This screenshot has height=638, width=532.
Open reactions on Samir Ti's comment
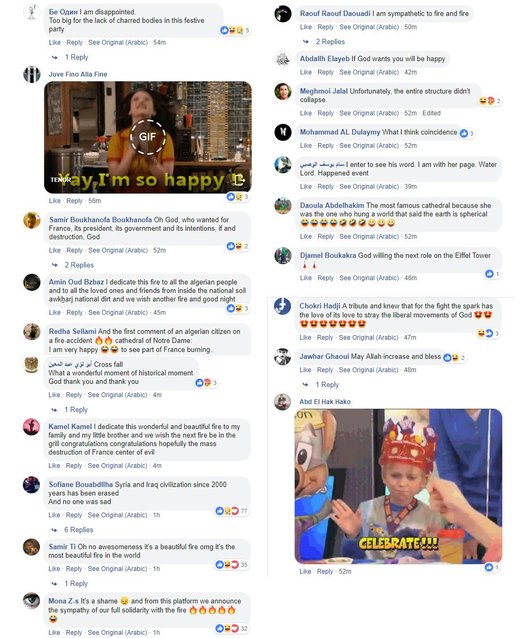232,564
